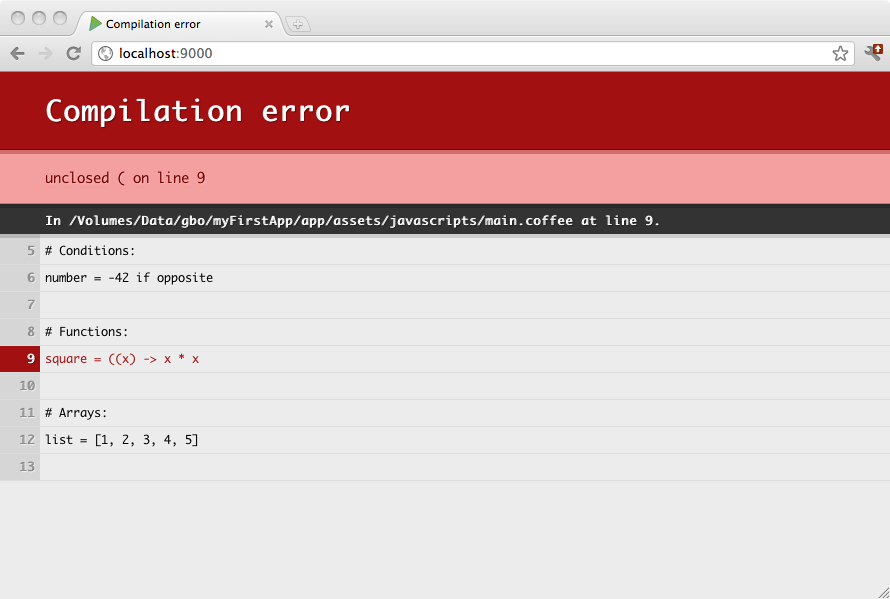Reload the localhost page

click(73, 53)
